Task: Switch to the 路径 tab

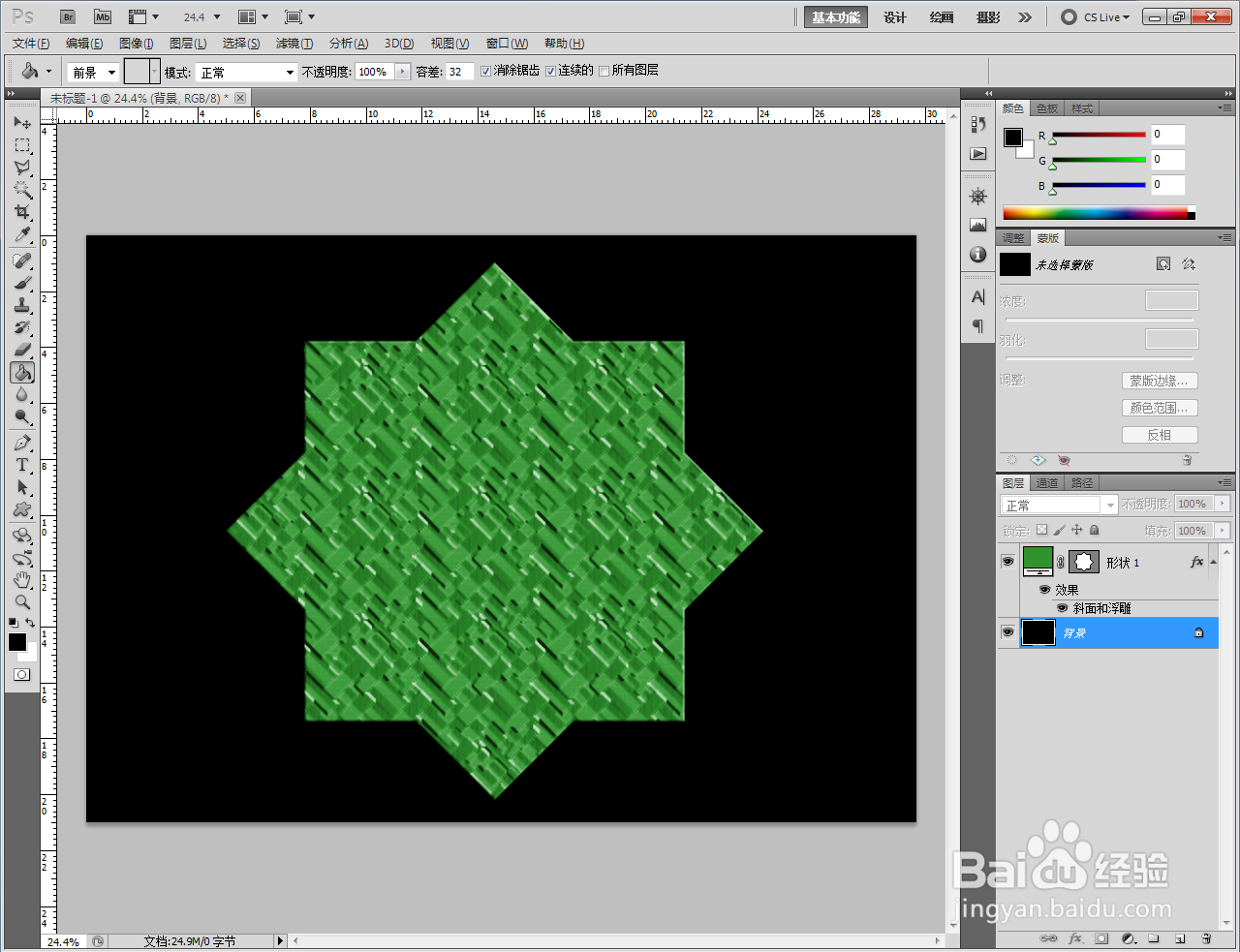Action: (x=1082, y=482)
